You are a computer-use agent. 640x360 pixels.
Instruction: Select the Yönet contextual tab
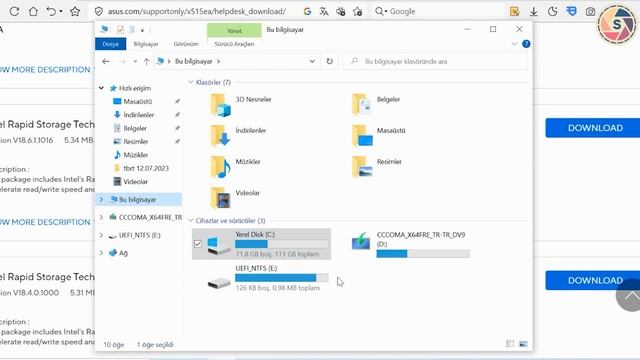pos(234,30)
